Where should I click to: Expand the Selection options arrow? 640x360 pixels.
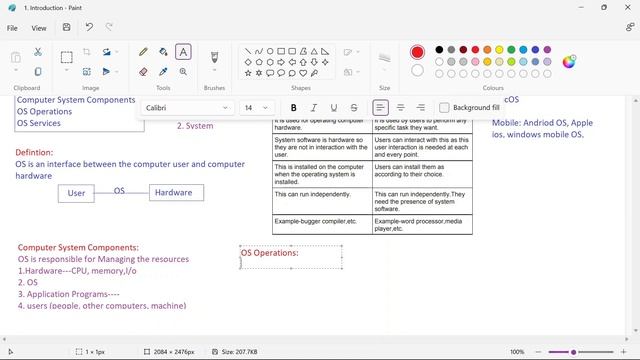pos(67,71)
